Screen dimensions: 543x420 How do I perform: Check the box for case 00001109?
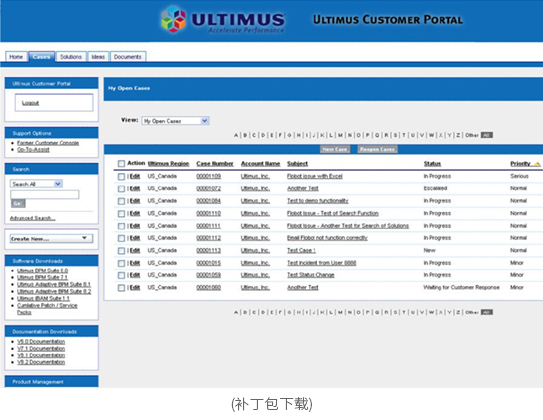click(x=121, y=177)
